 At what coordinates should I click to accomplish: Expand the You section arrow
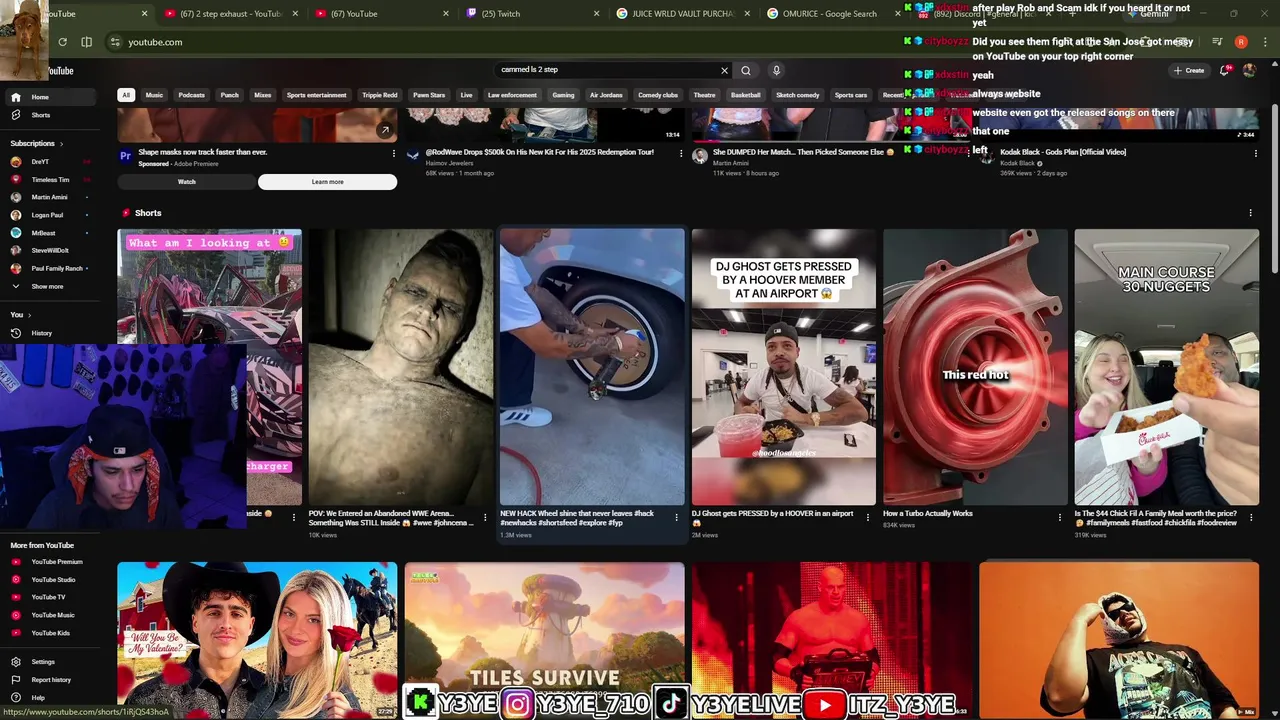point(29,315)
